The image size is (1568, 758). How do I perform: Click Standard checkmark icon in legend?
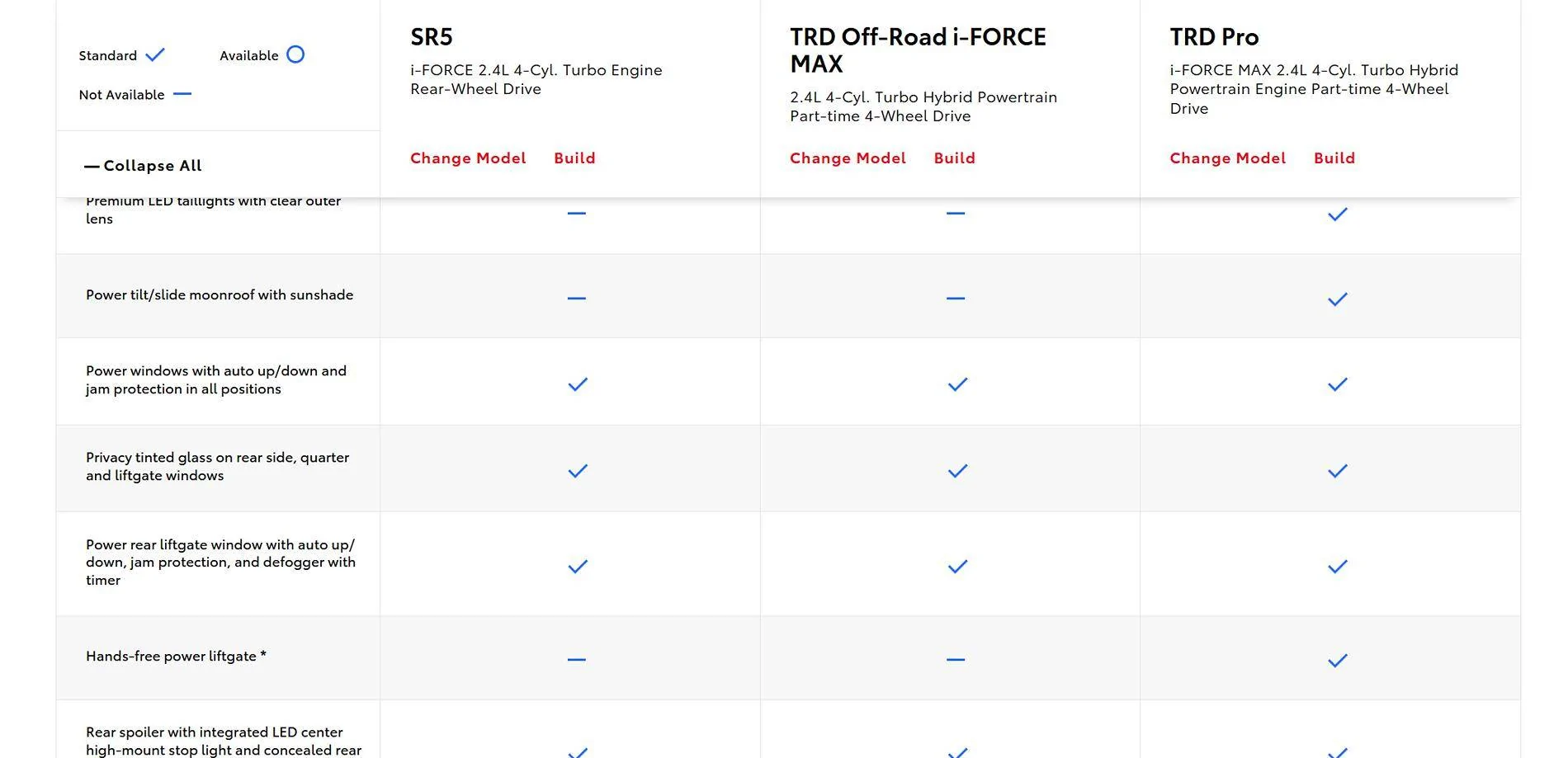pyautogui.click(x=155, y=55)
